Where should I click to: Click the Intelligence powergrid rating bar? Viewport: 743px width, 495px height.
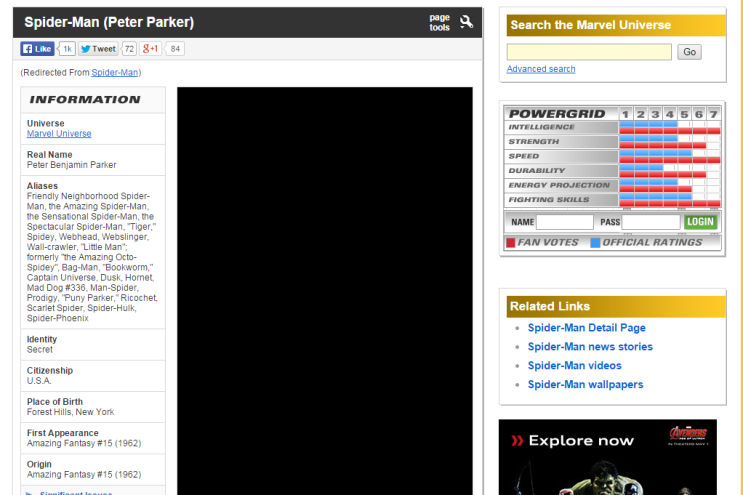670,127
